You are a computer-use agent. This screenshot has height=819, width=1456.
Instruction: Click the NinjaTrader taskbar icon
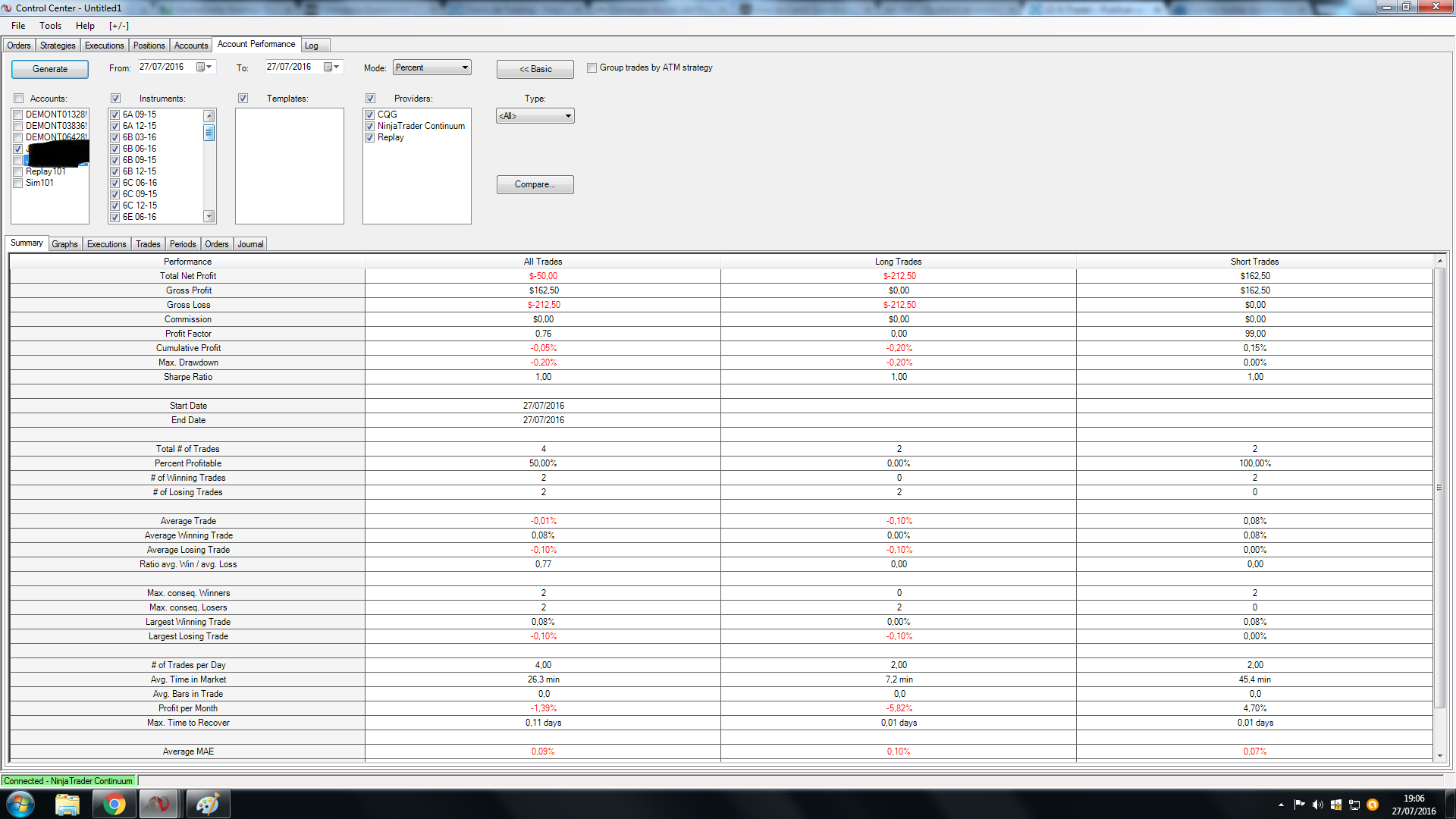point(159,804)
